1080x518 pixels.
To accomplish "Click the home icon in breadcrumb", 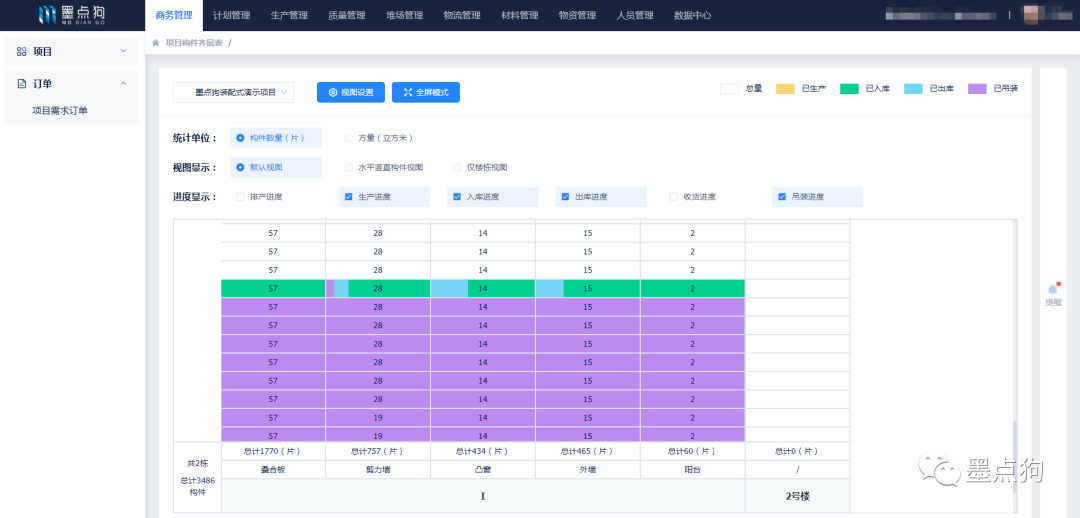I will 156,43.
